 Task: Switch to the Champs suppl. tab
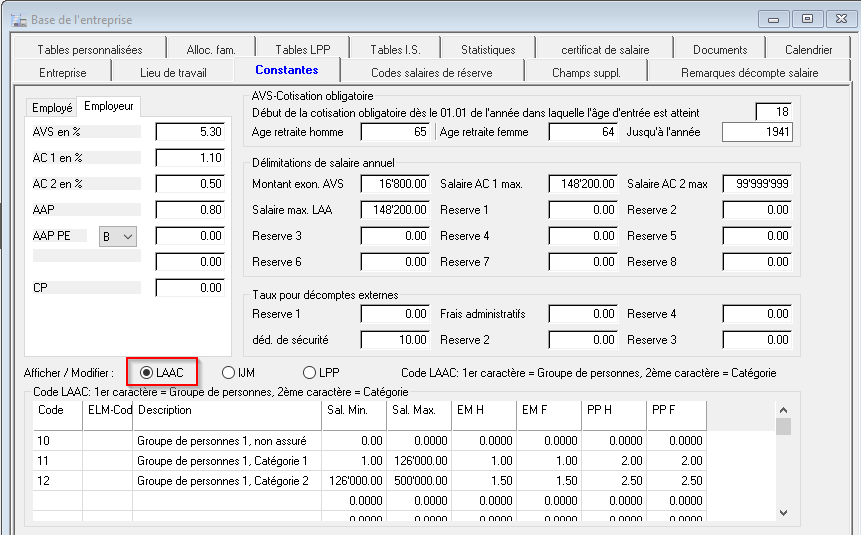click(x=586, y=73)
